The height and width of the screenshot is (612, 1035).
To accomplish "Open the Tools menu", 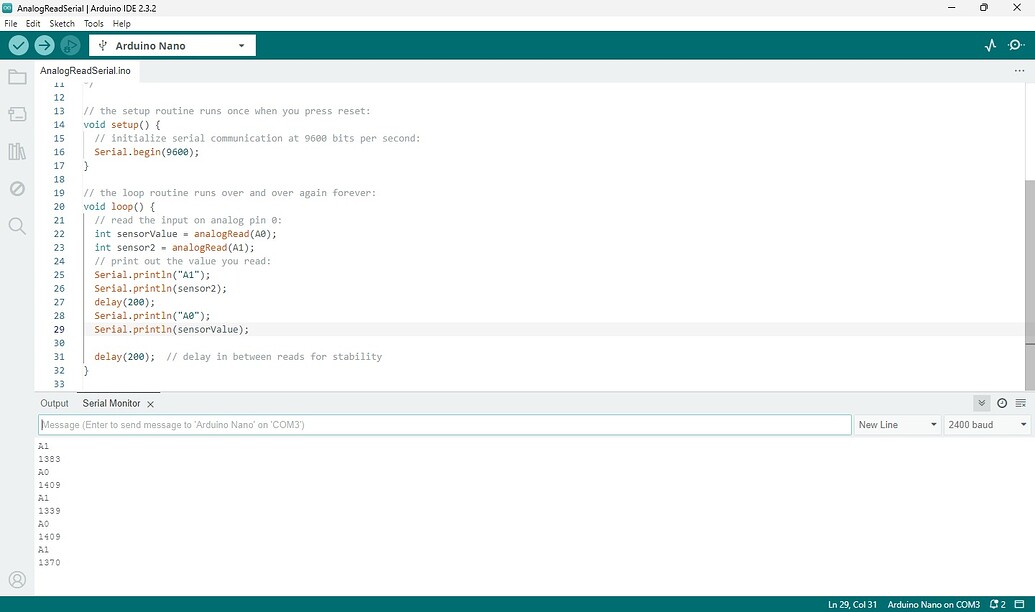I will click(x=93, y=23).
